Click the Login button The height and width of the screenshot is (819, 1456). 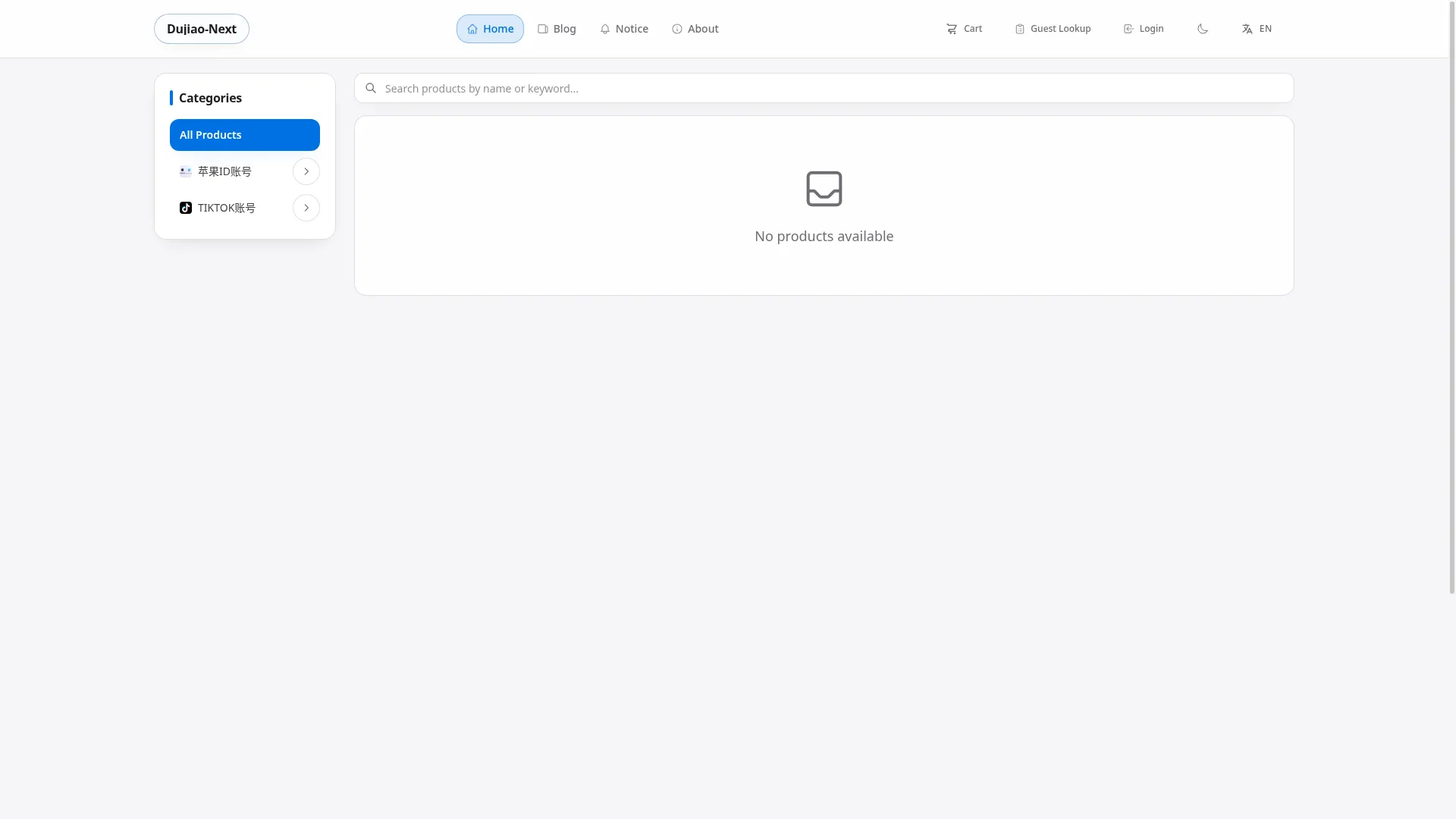tap(1144, 29)
